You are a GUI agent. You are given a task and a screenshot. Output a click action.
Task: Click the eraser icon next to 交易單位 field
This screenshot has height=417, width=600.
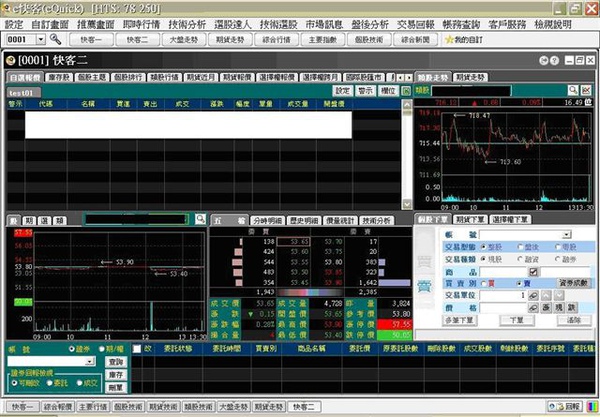(533, 296)
